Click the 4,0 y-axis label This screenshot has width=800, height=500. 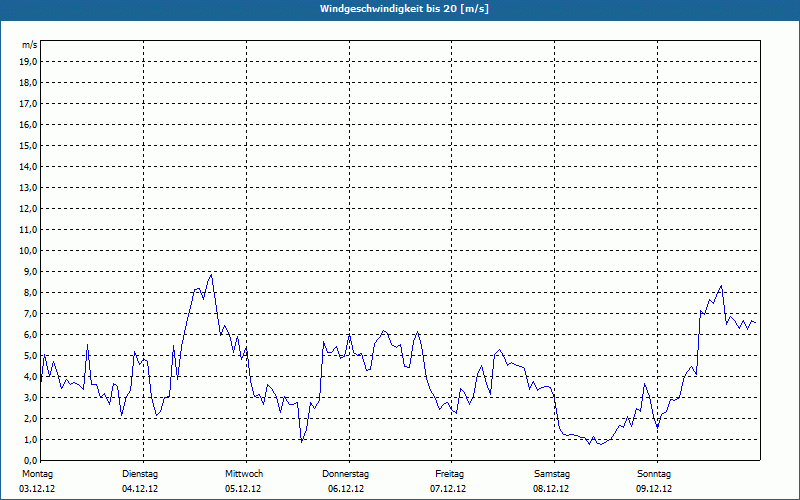(x=30, y=377)
